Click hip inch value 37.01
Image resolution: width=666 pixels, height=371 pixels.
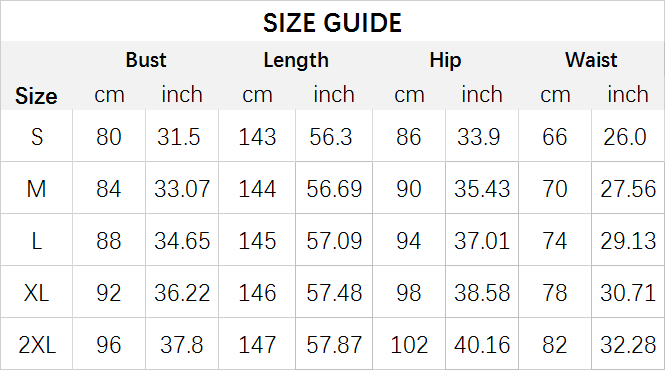[x=482, y=241]
